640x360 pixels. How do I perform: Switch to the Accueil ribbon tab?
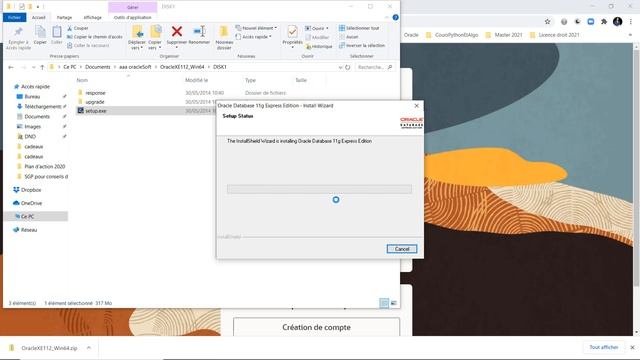coord(39,18)
